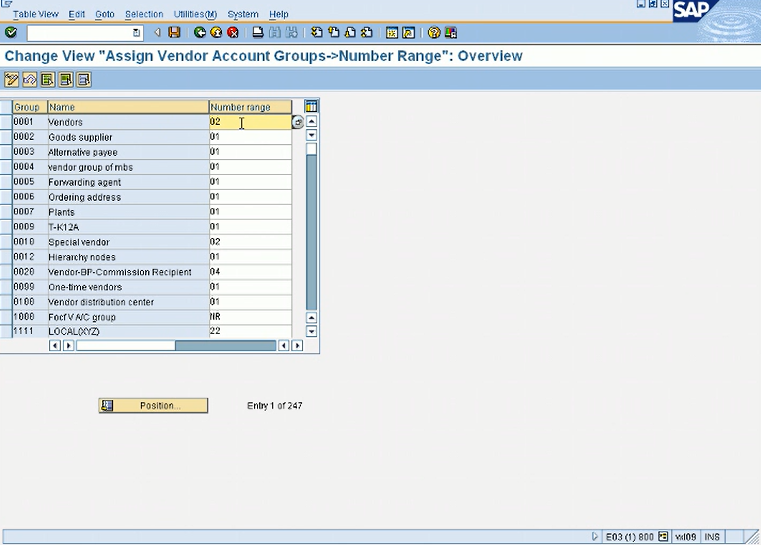The width and height of the screenshot is (761, 545).
Task: Open the Edit menu
Action: pos(77,14)
